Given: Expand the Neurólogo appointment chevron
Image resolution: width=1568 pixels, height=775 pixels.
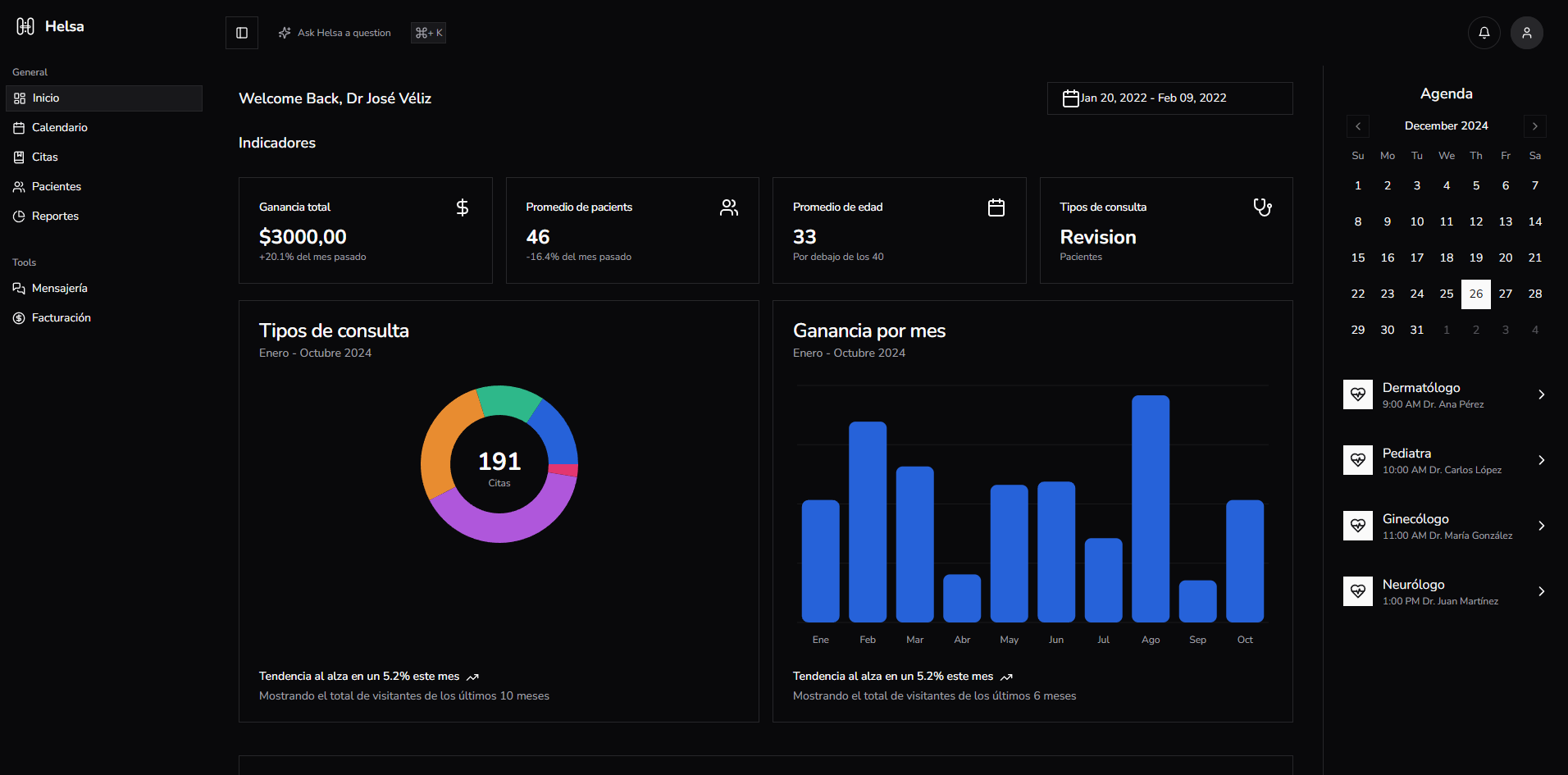Looking at the screenshot, I should click(x=1542, y=591).
